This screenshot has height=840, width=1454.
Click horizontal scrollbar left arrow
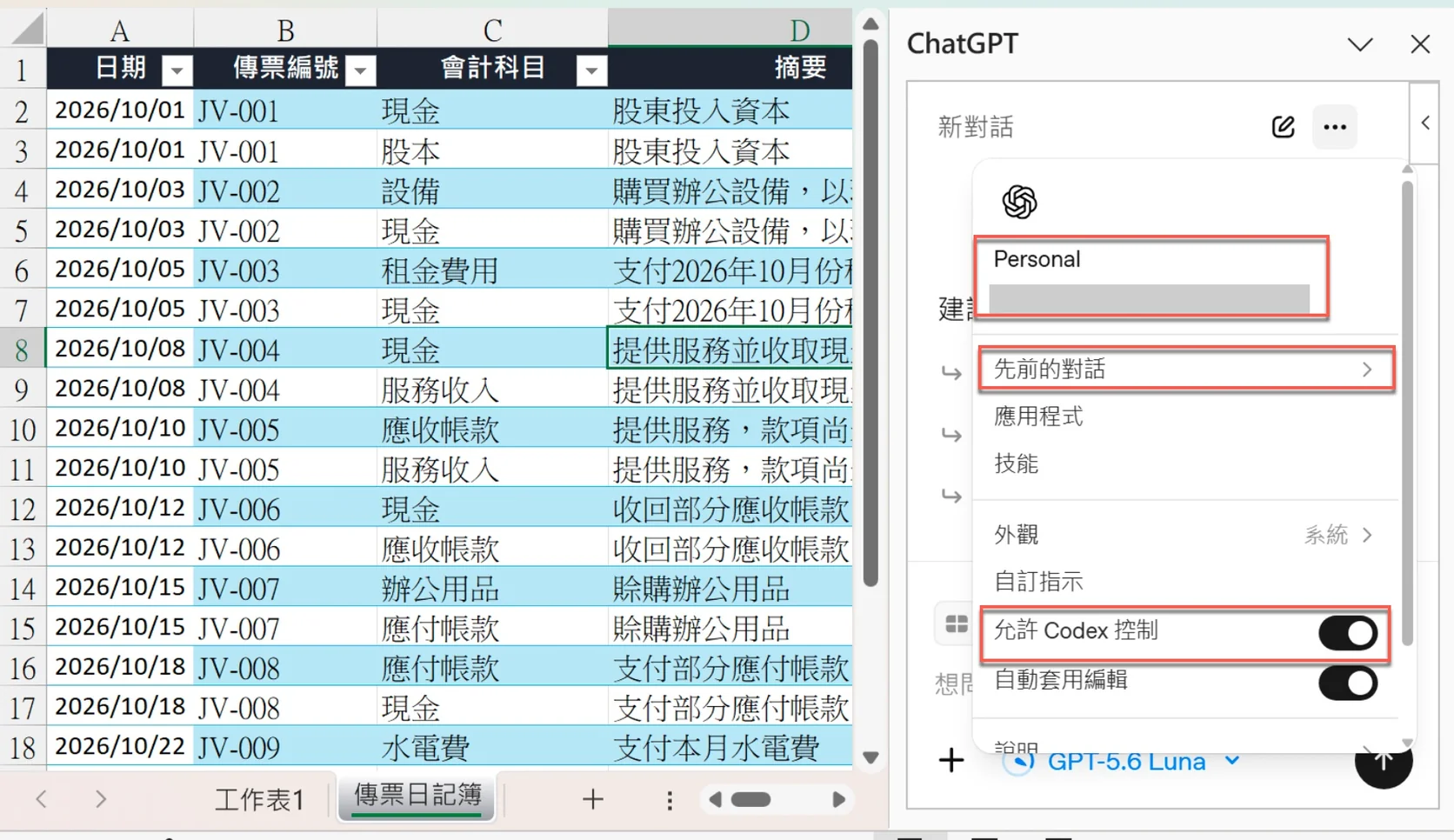click(715, 799)
